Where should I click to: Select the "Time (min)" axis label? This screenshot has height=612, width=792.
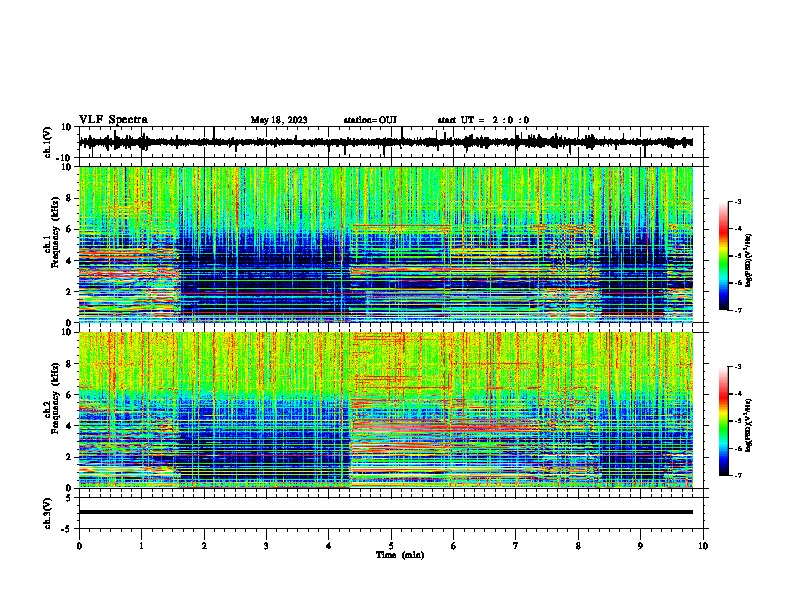click(400, 555)
